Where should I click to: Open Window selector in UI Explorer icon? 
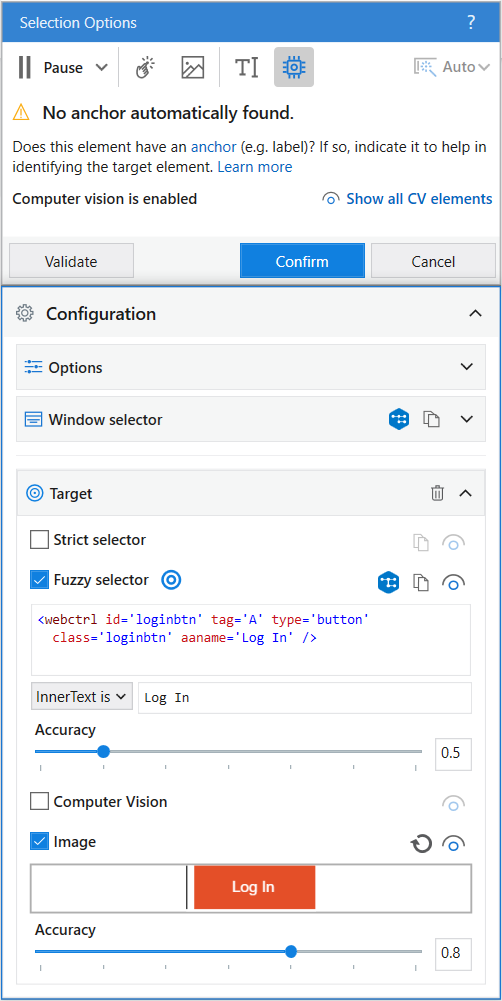[399, 419]
